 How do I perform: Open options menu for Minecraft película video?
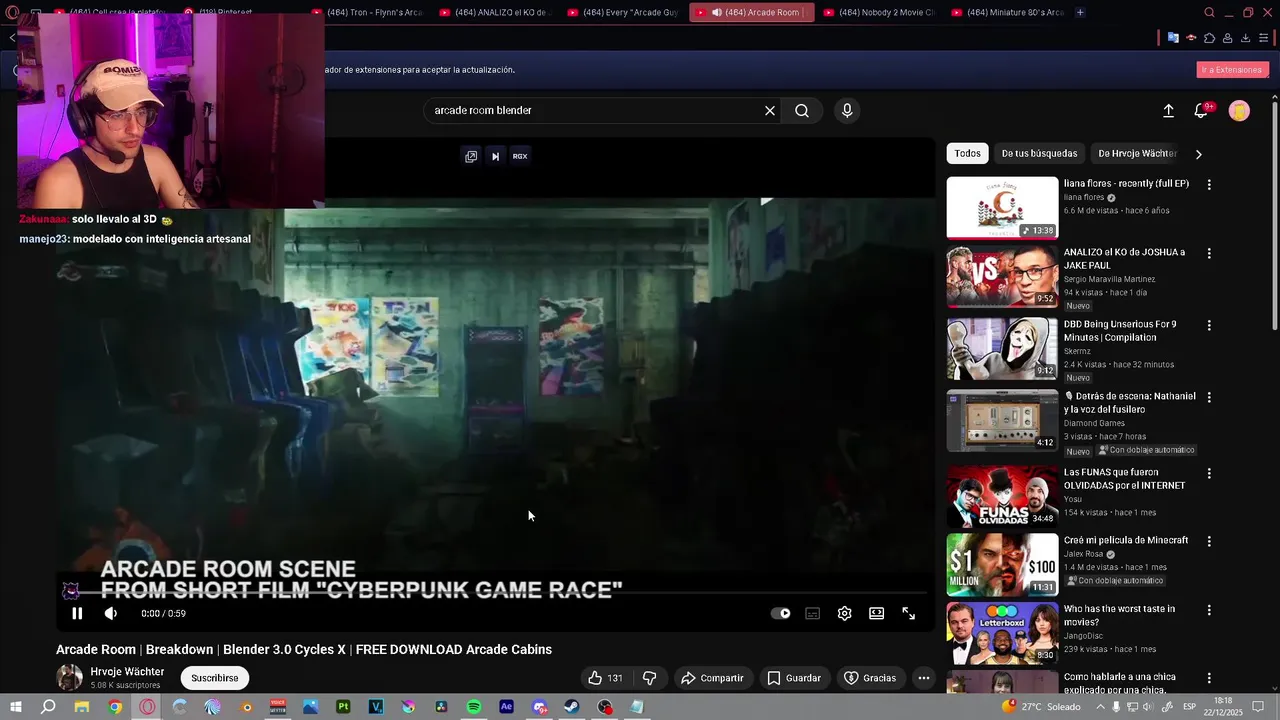click(1209, 541)
